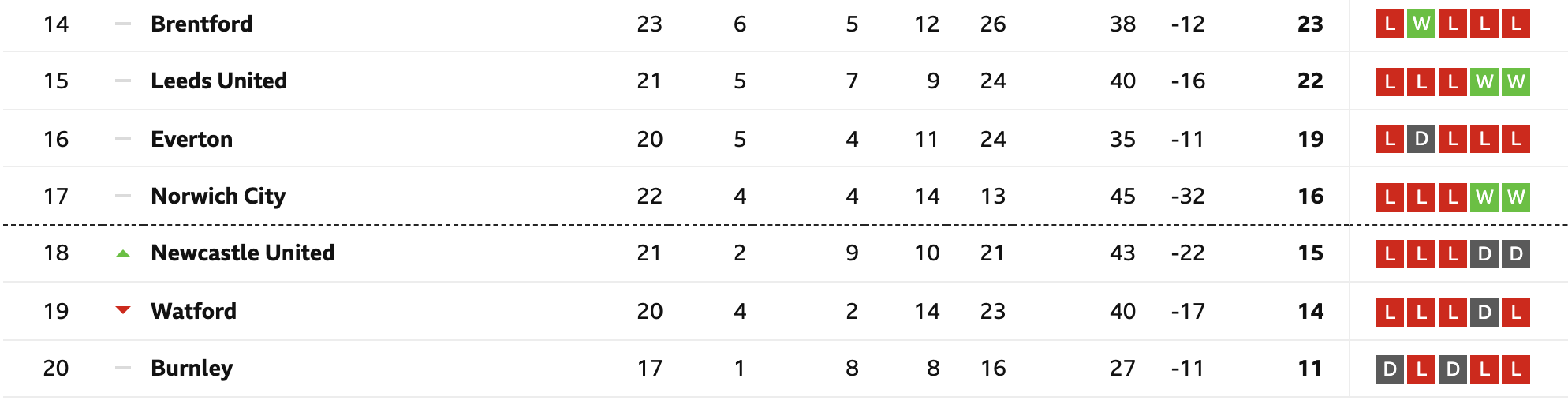
Task: Open the Watford team link
Action: [x=194, y=311]
